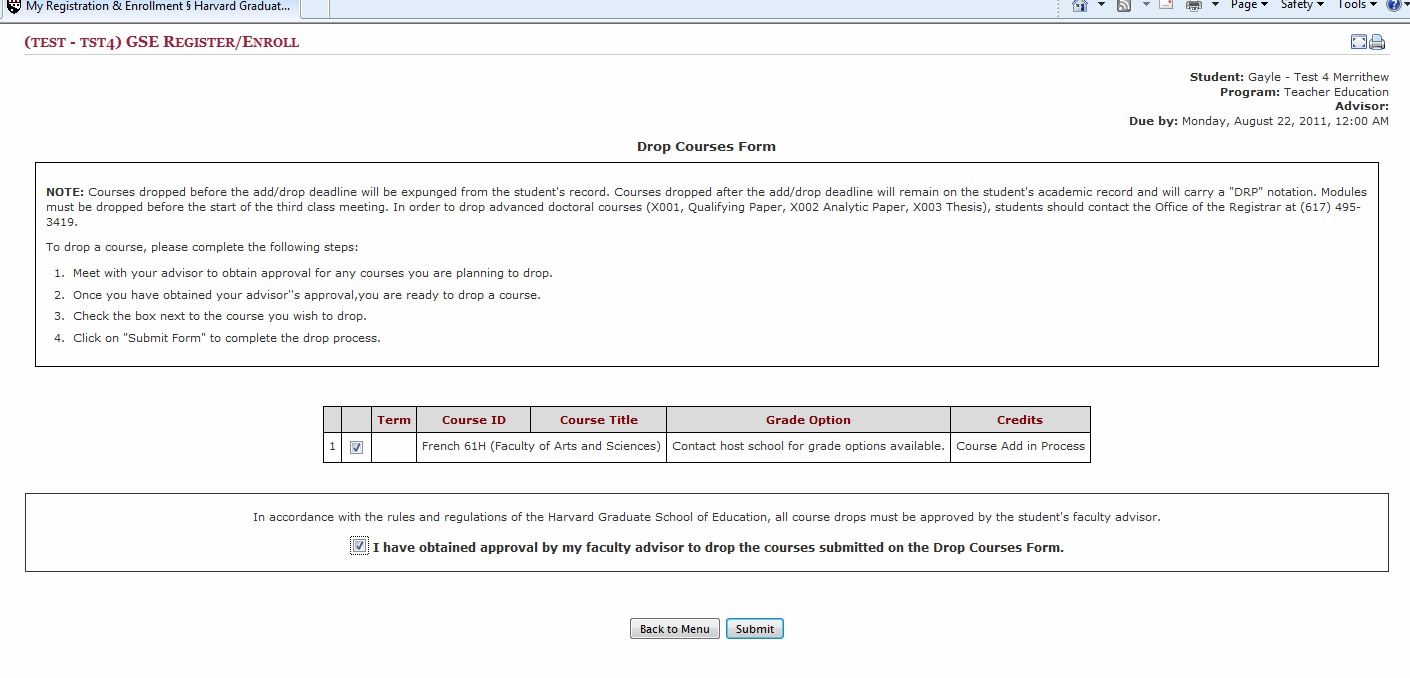Open a new blank browser tab
The image size is (1410, 678).
coord(314,7)
